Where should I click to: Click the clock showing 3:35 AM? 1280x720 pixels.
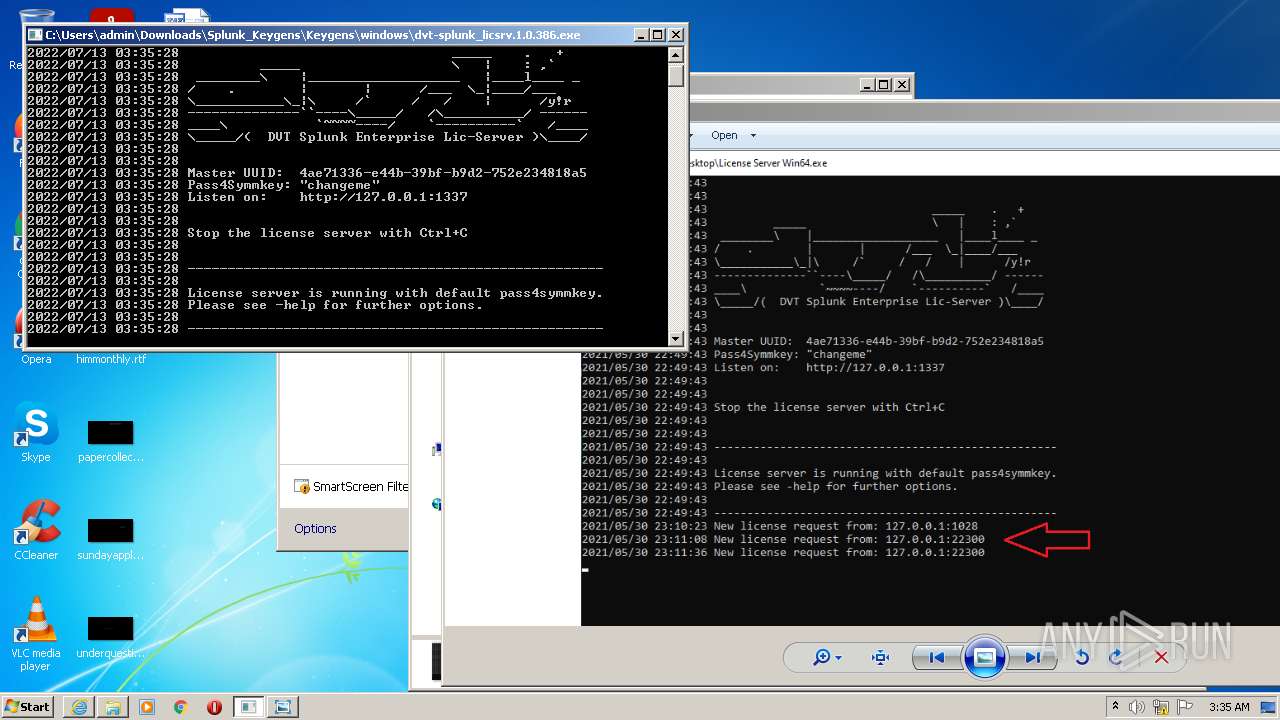(1229, 706)
